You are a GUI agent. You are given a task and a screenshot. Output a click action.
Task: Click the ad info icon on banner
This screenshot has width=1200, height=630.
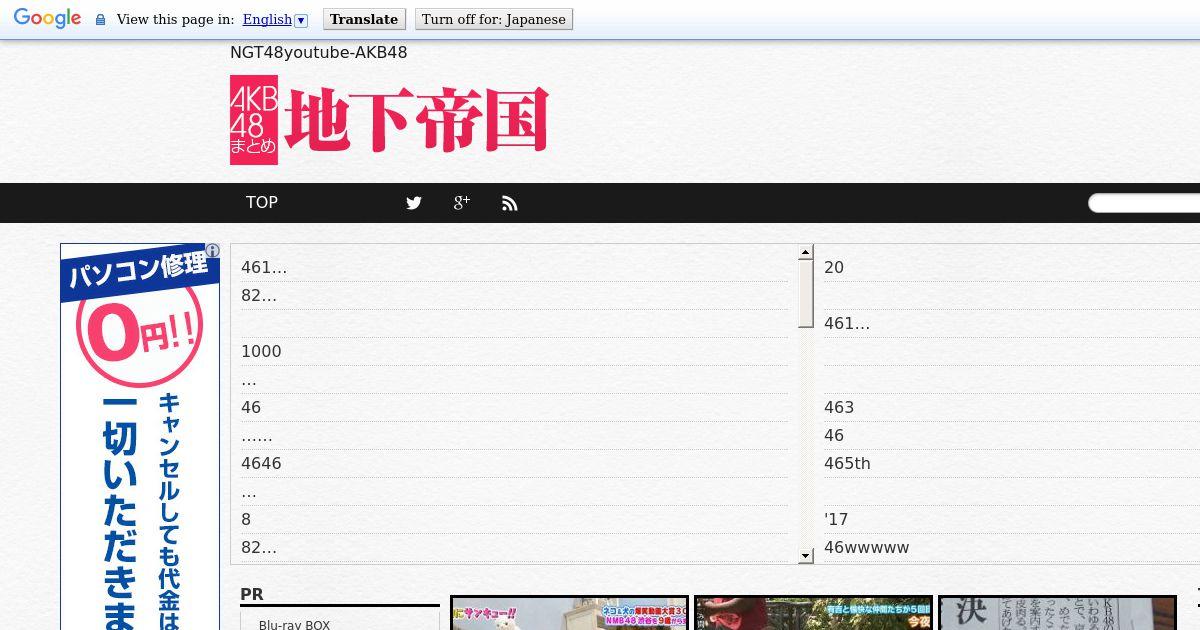212,251
